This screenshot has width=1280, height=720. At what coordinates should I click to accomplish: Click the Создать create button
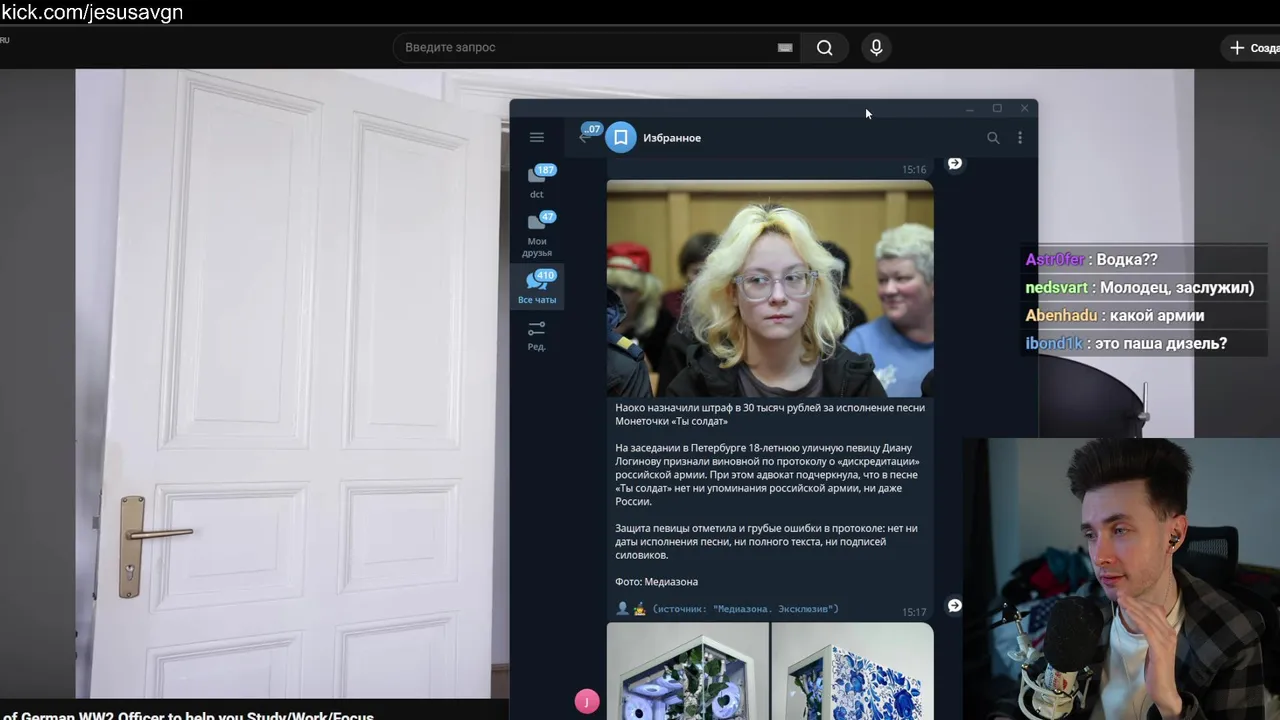pos(1252,48)
